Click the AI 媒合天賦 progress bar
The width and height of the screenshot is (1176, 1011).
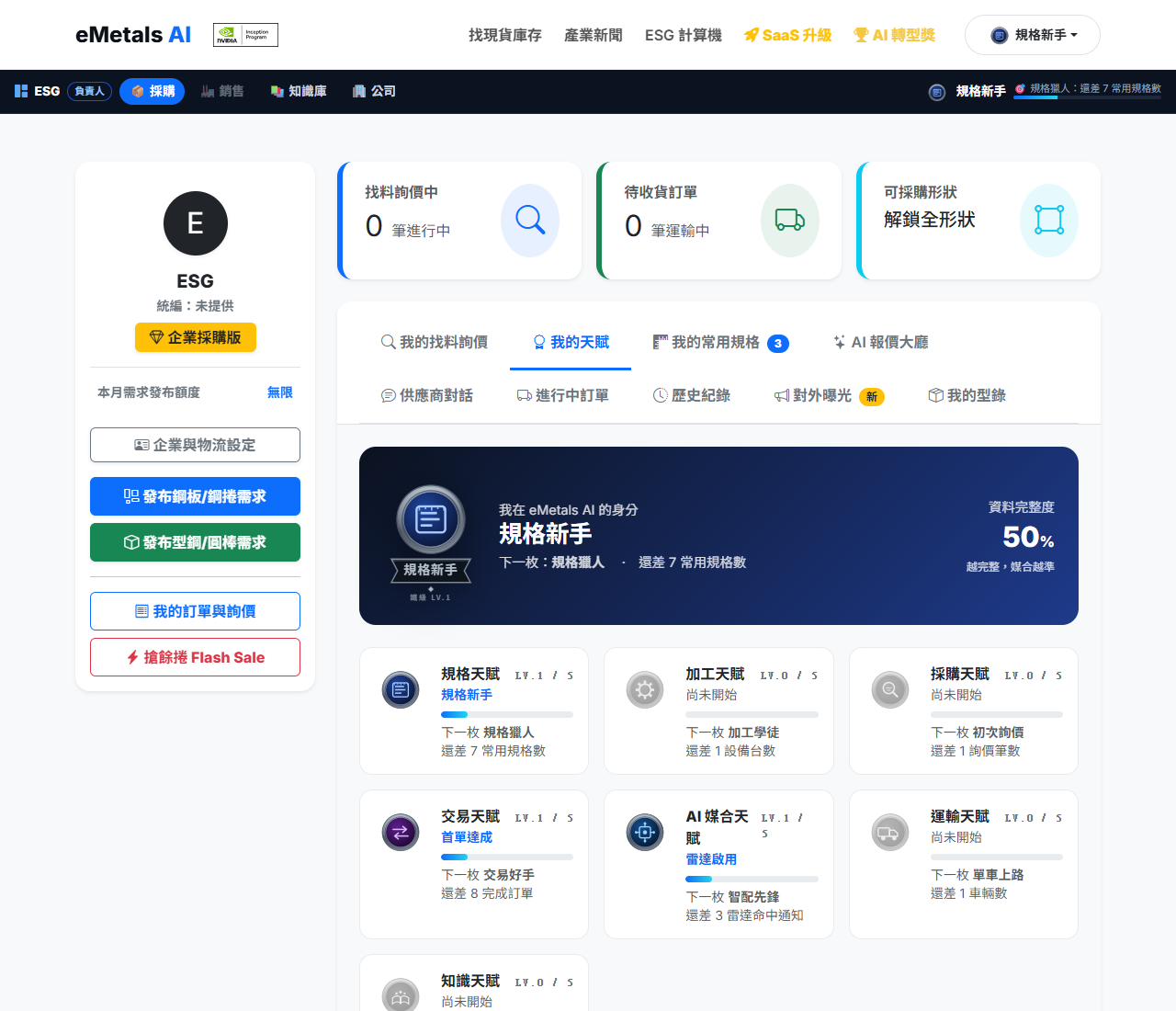click(x=752, y=879)
